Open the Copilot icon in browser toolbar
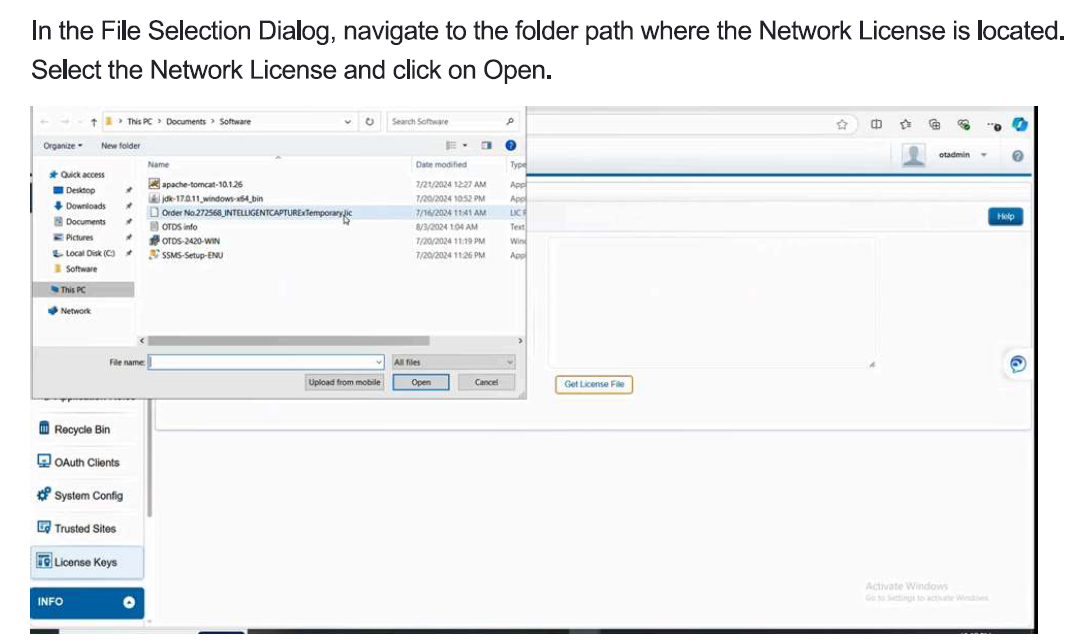This screenshot has height=644, width=1074. 1019,124
